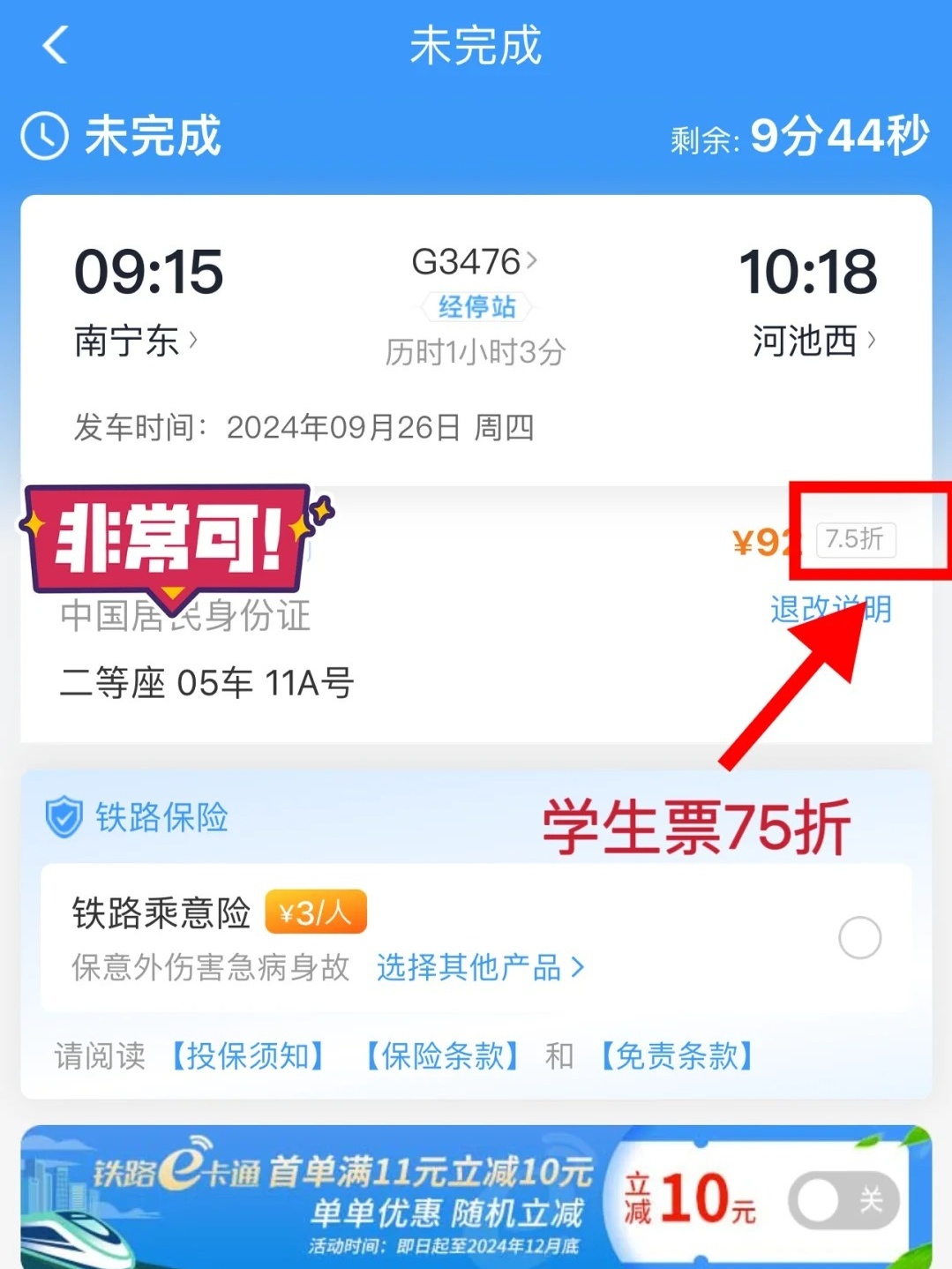Viewport: 952px width, 1269px height.
Task: Tap the 7.5折 discount tag
Action: [856, 539]
